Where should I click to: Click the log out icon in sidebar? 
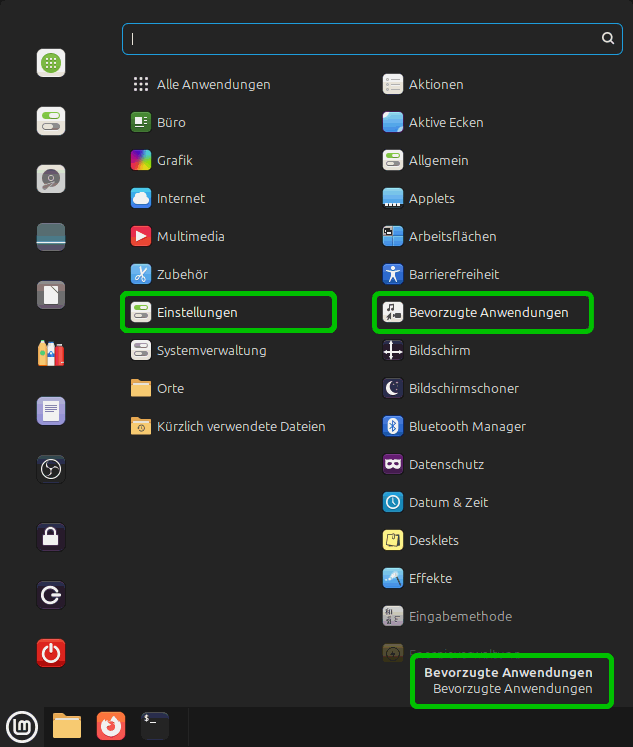click(x=51, y=596)
